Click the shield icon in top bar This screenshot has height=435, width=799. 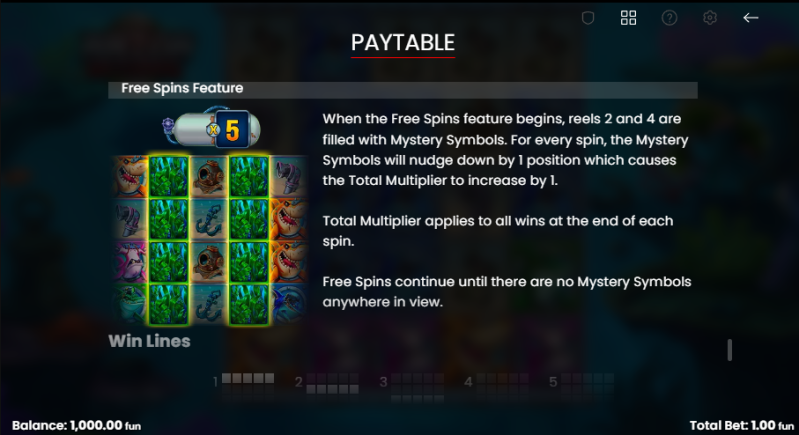[588, 18]
